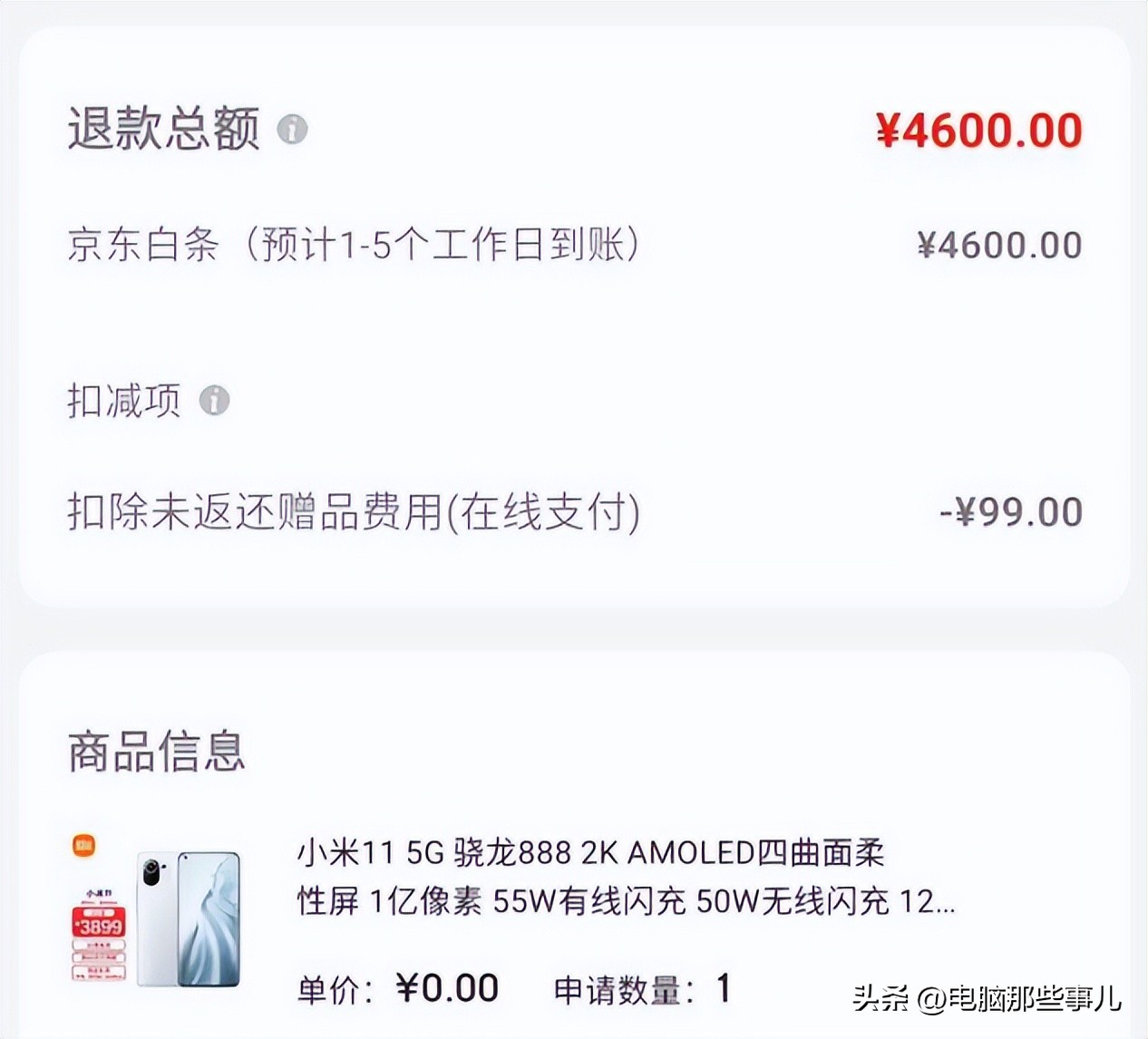Select the 退款总额 heading
Screen dimensions: 1148x1039
click(x=163, y=129)
